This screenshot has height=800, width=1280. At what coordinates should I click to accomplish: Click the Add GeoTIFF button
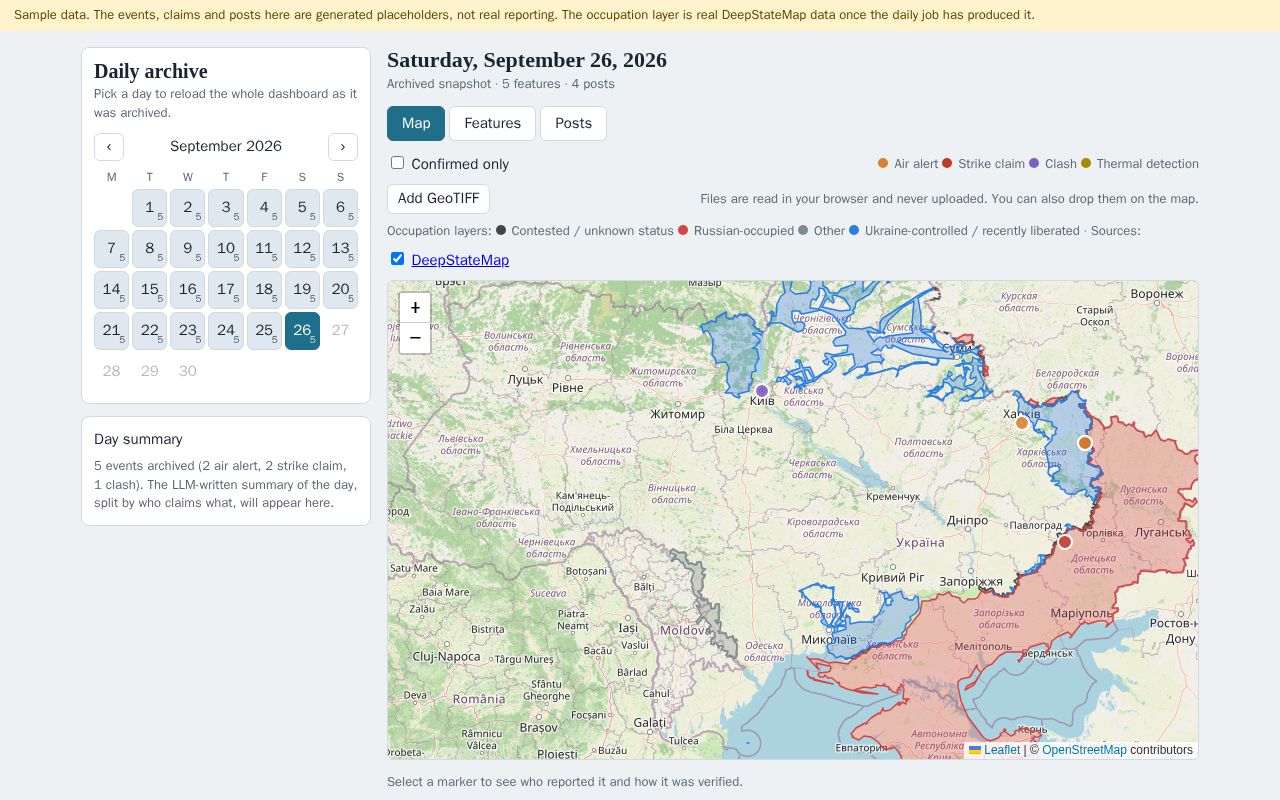[x=438, y=198]
